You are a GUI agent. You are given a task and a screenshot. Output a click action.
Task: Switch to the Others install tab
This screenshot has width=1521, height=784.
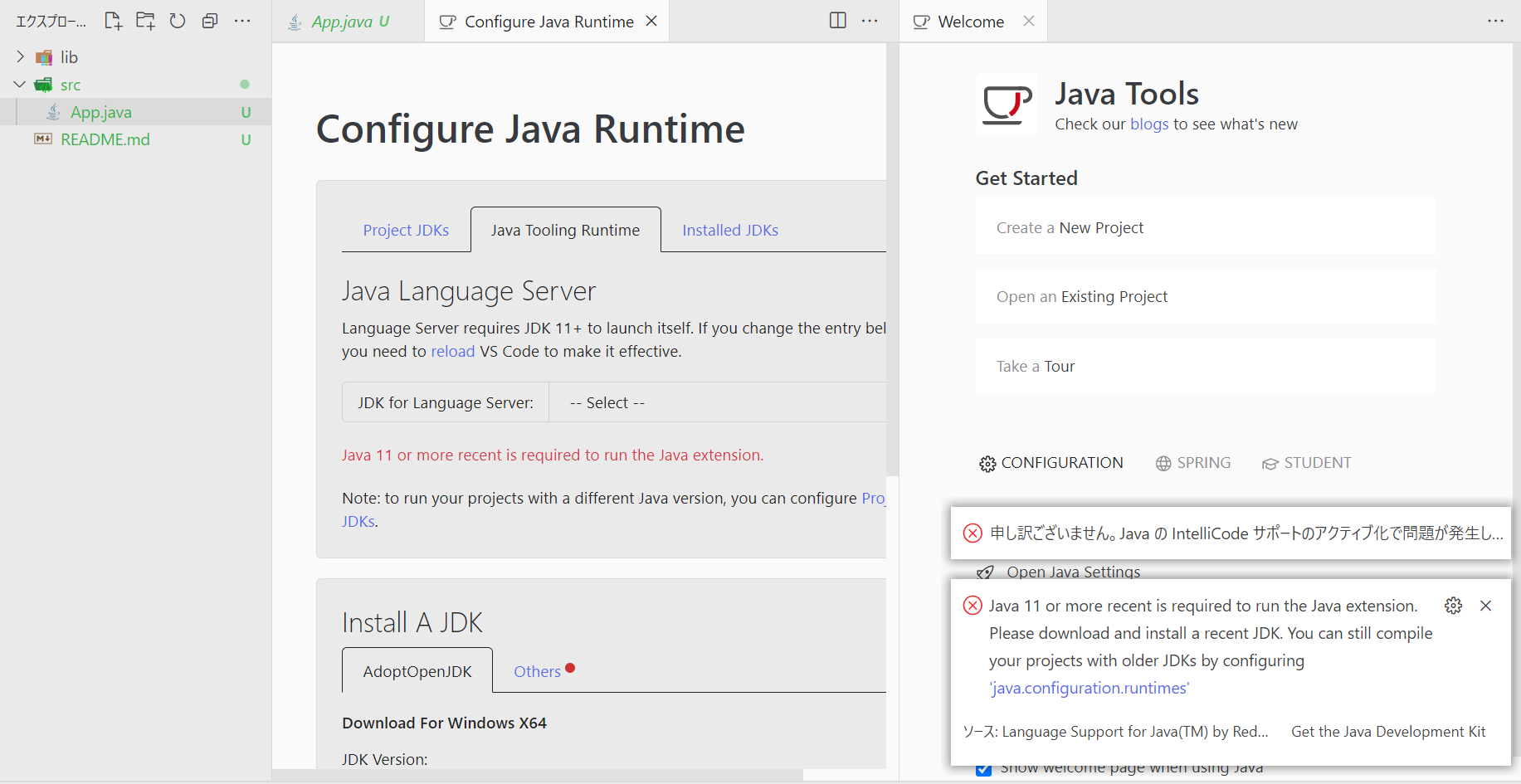point(544,670)
